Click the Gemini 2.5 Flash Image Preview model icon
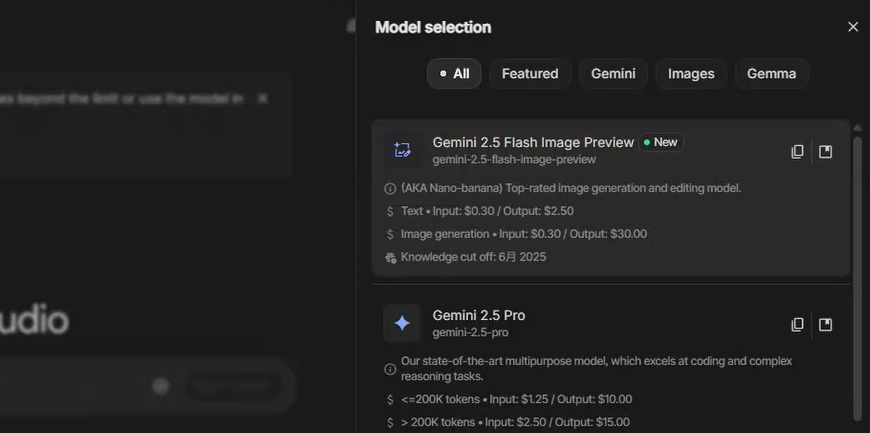The width and height of the screenshot is (870, 433). [402, 150]
